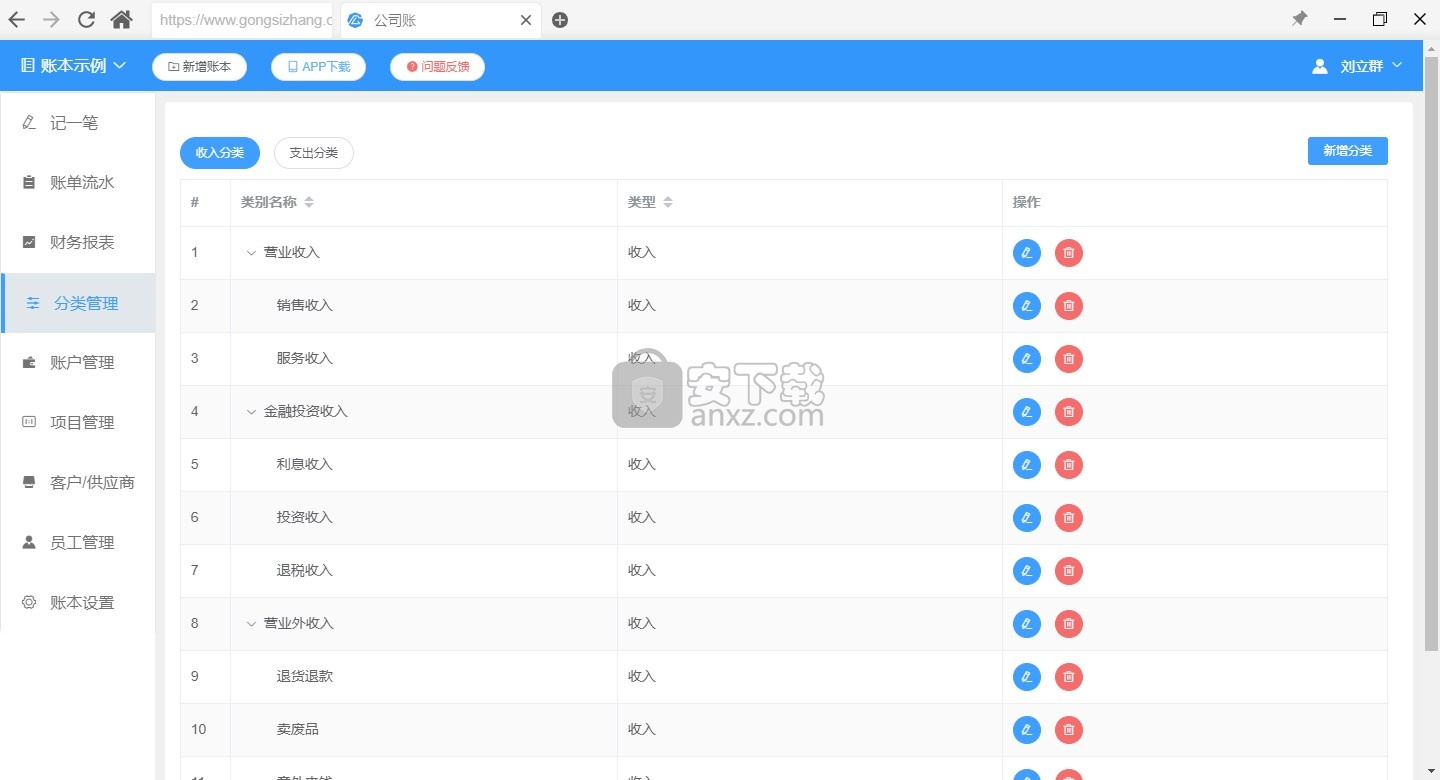Screen dimensions: 1440x780
Task: Delete the 卖废品 row
Action: click(1069, 730)
